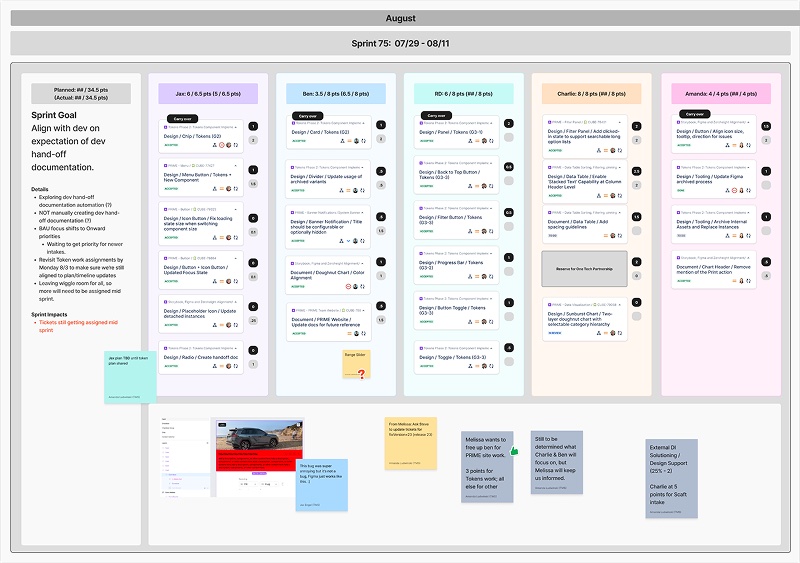Open the hierarchy icon on Design / Panel card
This screenshot has width=800, height=563.
coord(470,141)
